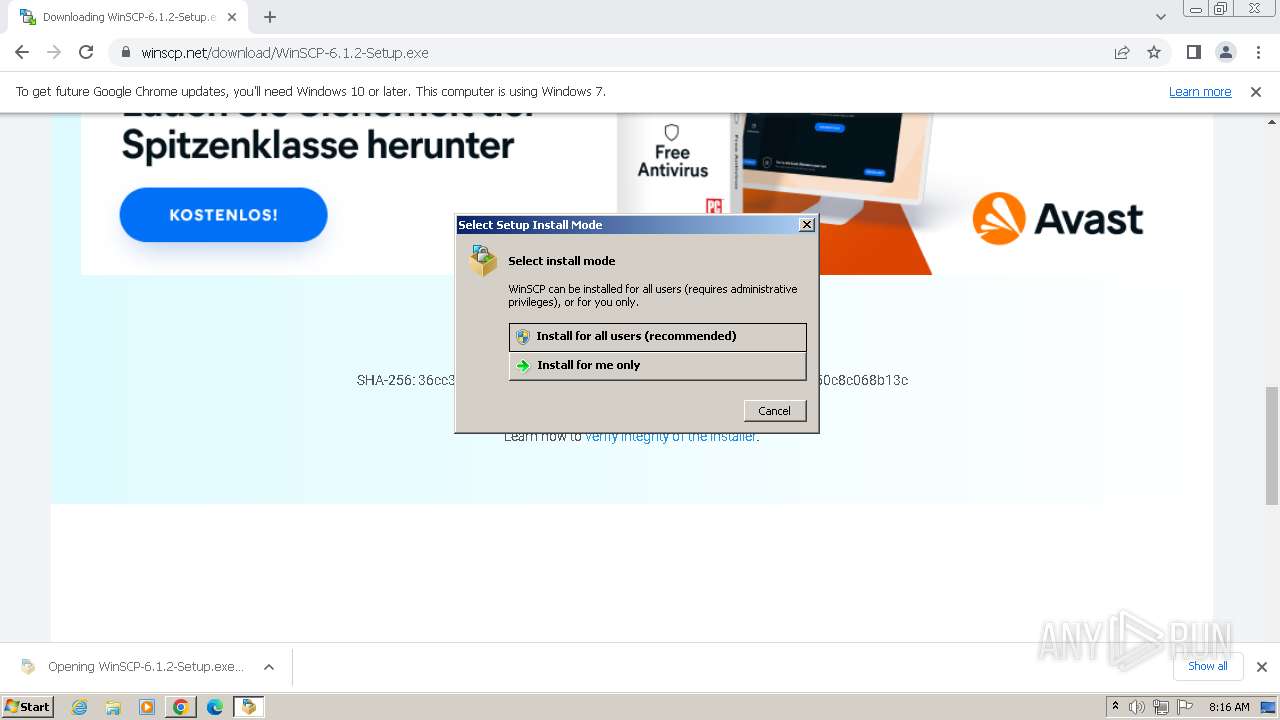Image resolution: width=1280 pixels, height=720 pixels.
Task: Toggle the Chrome side panel
Action: click(1193, 53)
